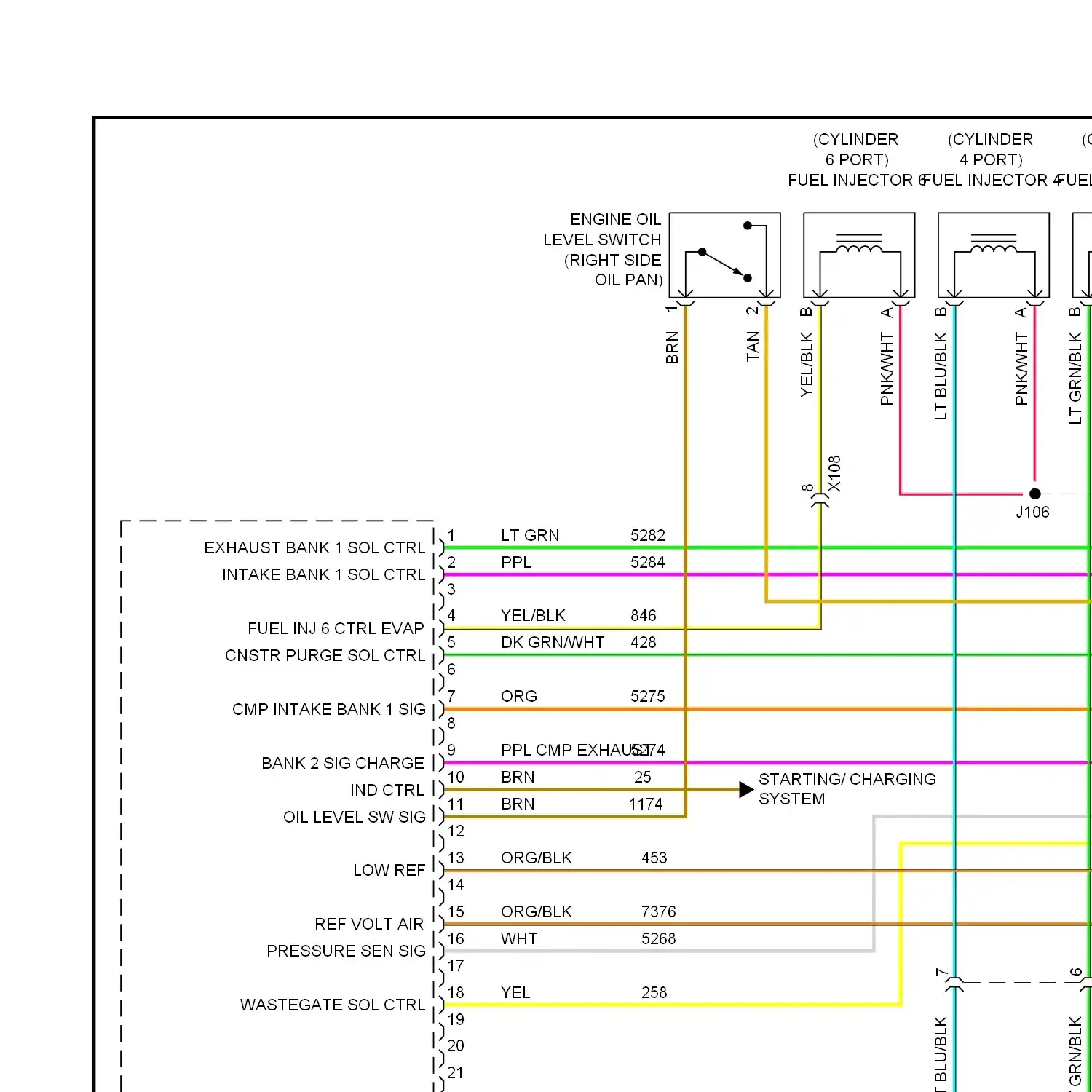The width and height of the screenshot is (1092, 1092).
Task: Click the 'ORG/BLK' label on pin 13
Action: 537,858
